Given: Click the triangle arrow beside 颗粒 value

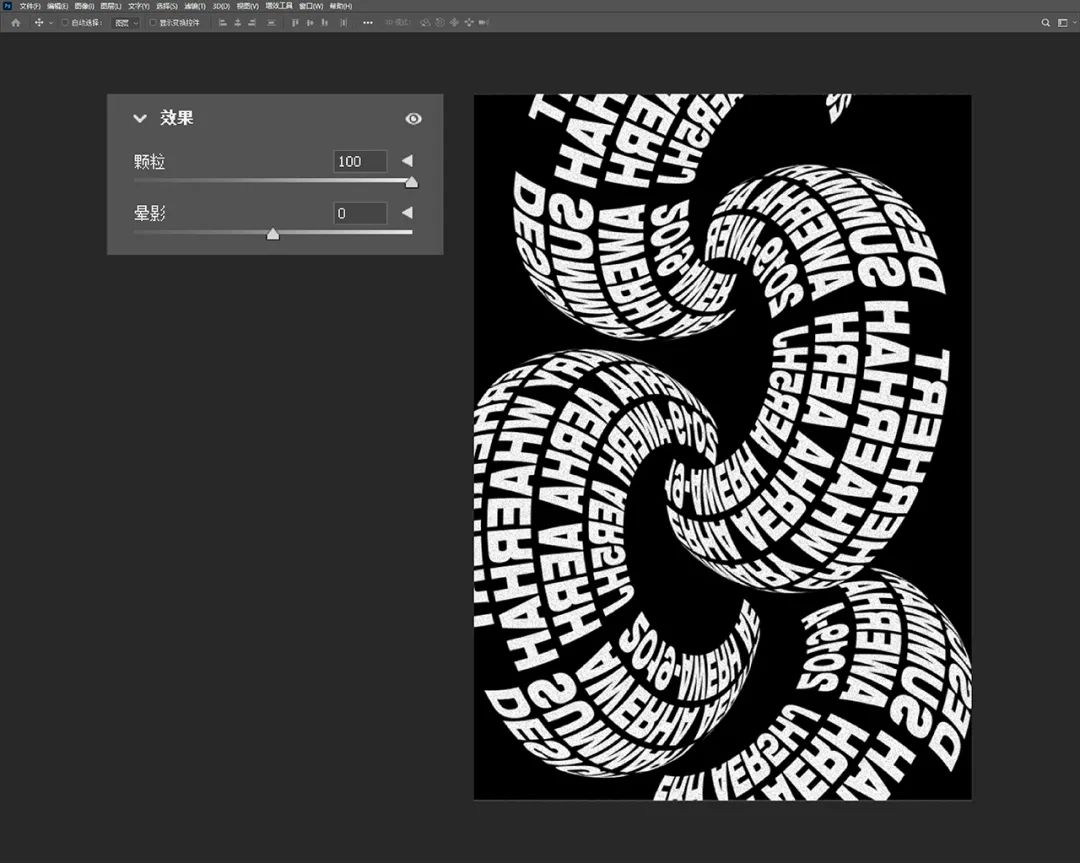Looking at the screenshot, I should 407,161.
